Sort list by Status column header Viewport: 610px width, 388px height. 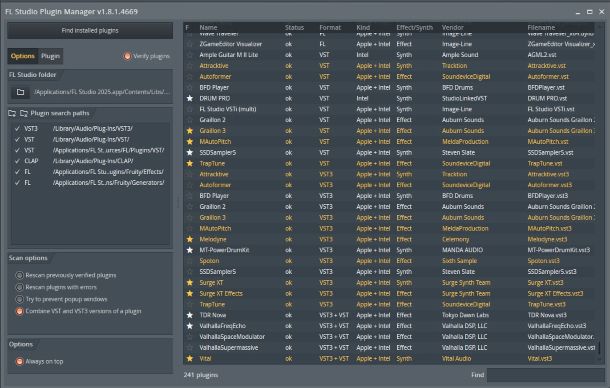click(294, 27)
